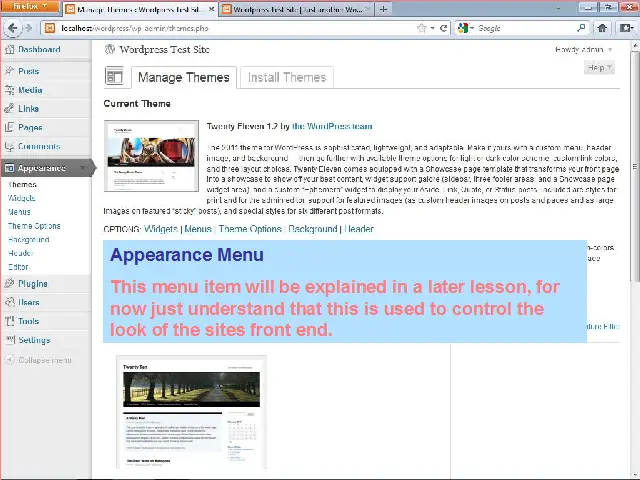
Task: Click the WordPress logo beside site title
Action: (109, 49)
